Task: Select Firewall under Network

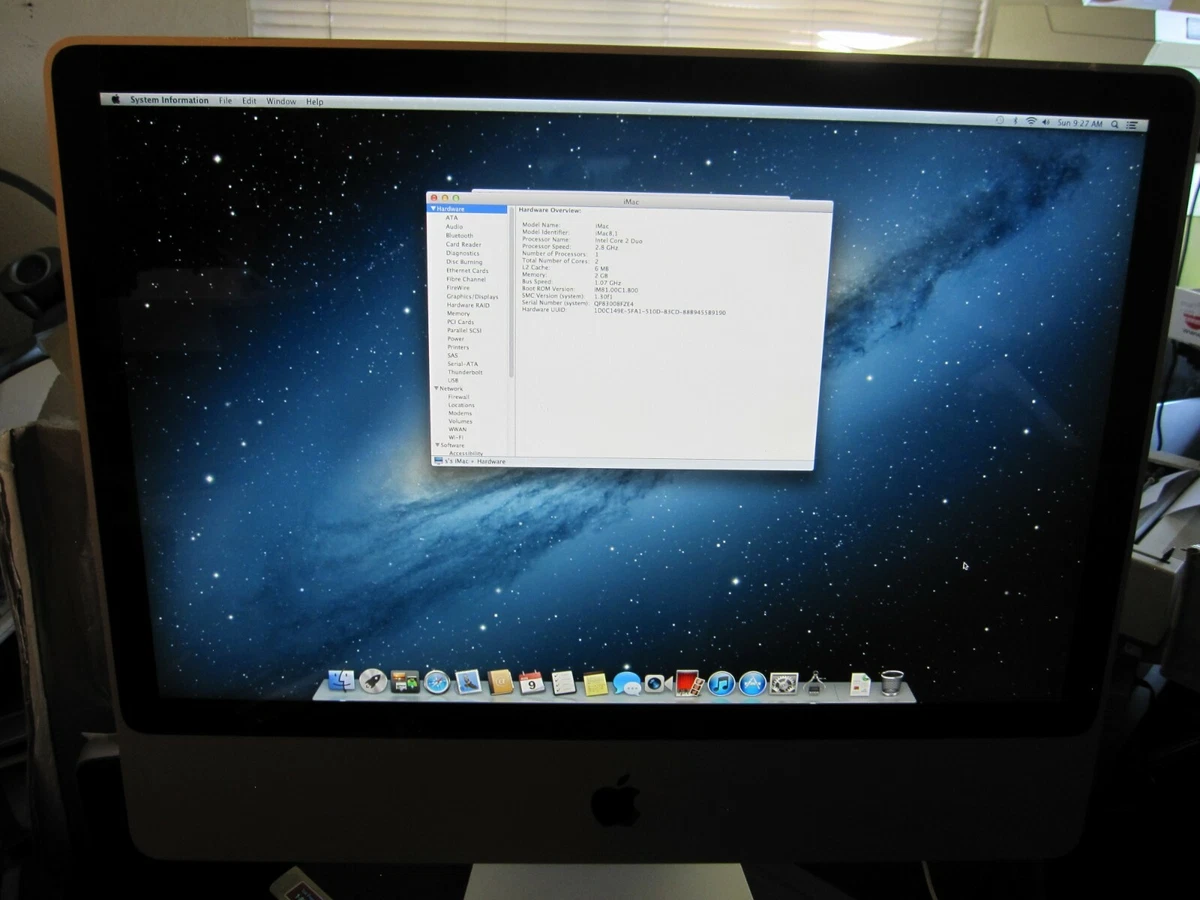Action: pos(459,397)
